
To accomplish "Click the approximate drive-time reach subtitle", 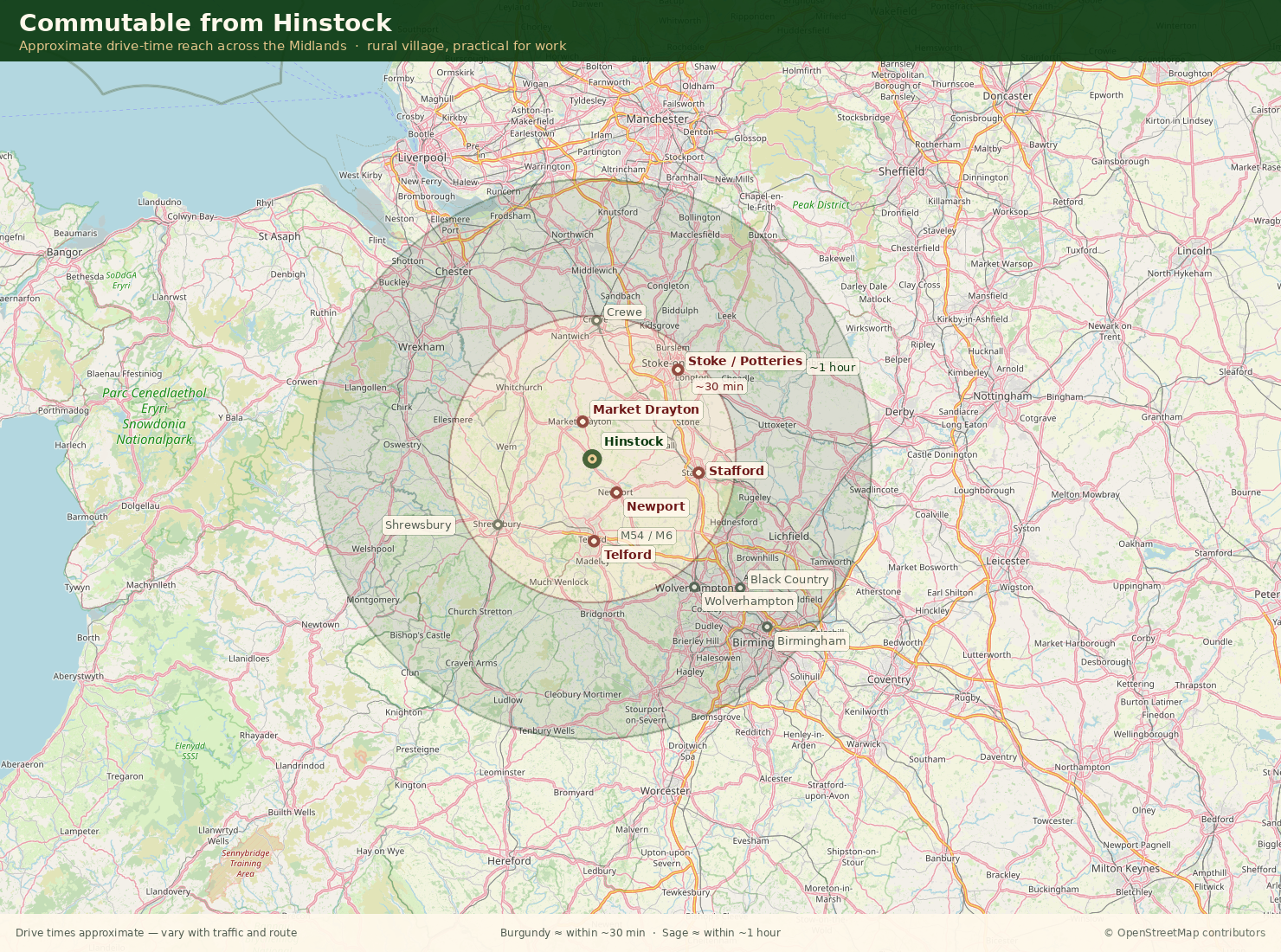I will [x=293, y=46].
